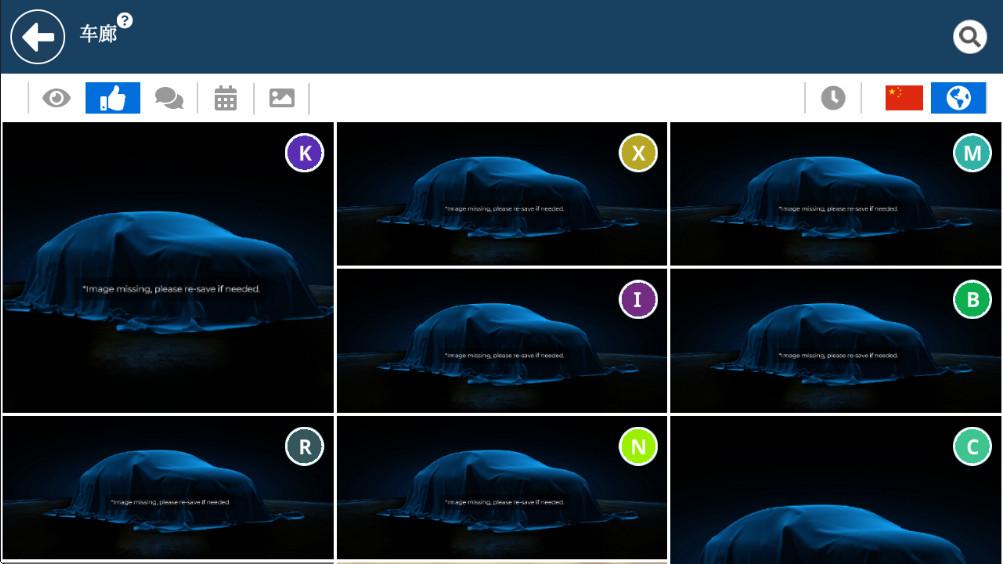Toggle the thumbs-up most liked filter

pos(113,98)
